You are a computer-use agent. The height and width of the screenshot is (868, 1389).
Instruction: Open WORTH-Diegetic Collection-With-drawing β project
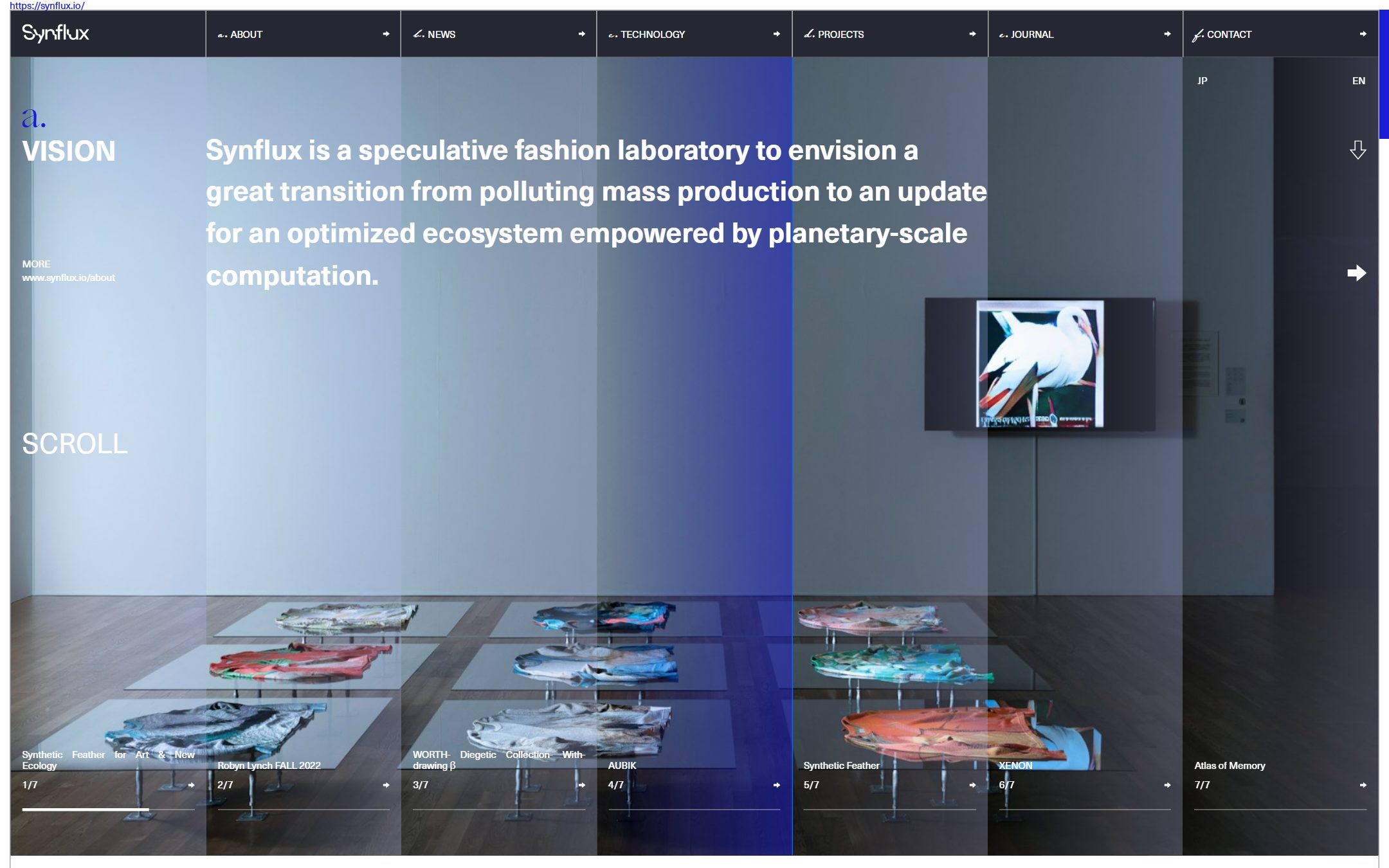498,760
